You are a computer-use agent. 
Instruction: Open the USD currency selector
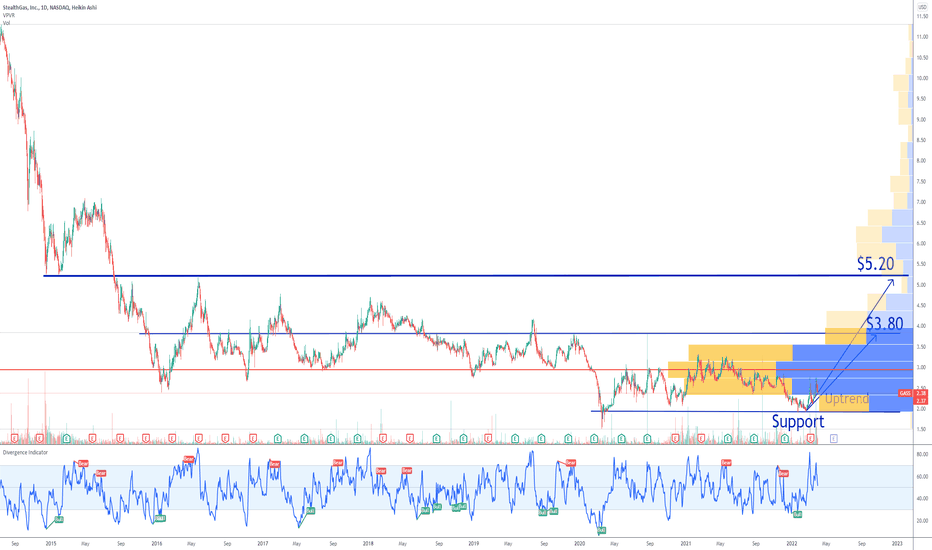click(x=922, y=7)
